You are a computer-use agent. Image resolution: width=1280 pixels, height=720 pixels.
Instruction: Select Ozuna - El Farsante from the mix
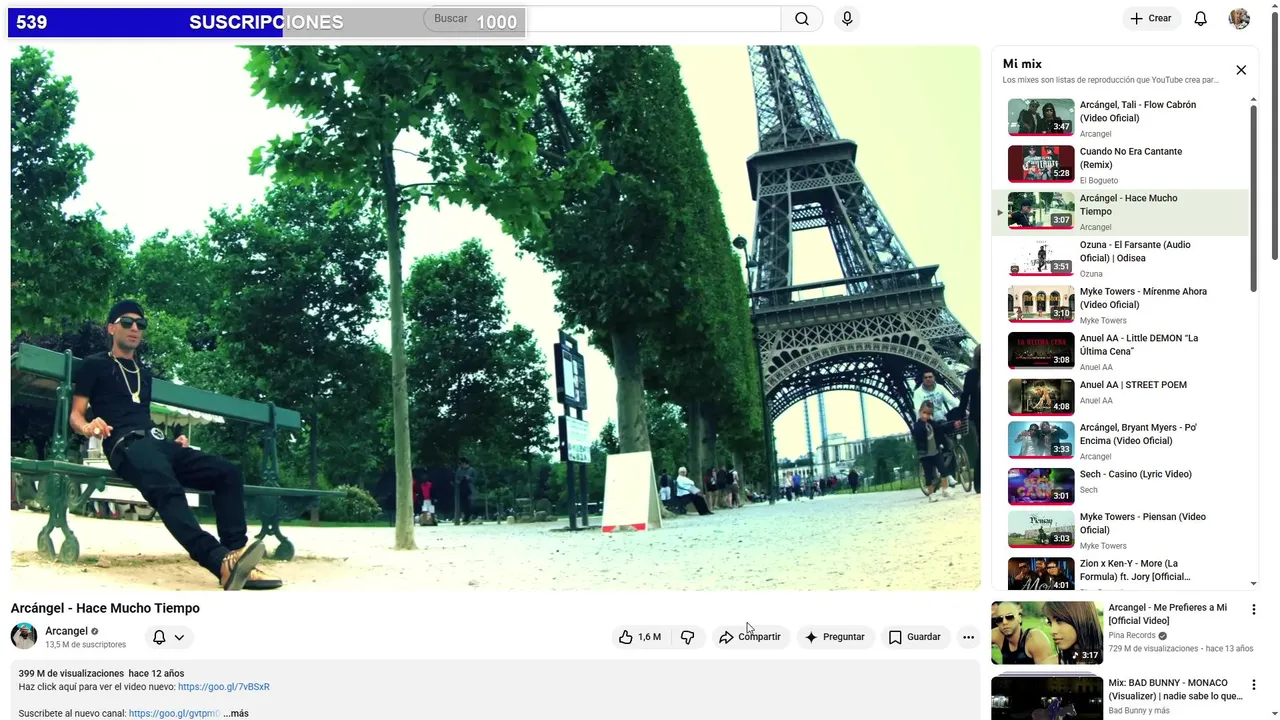pyautogui.click(x=1120, y=258)
